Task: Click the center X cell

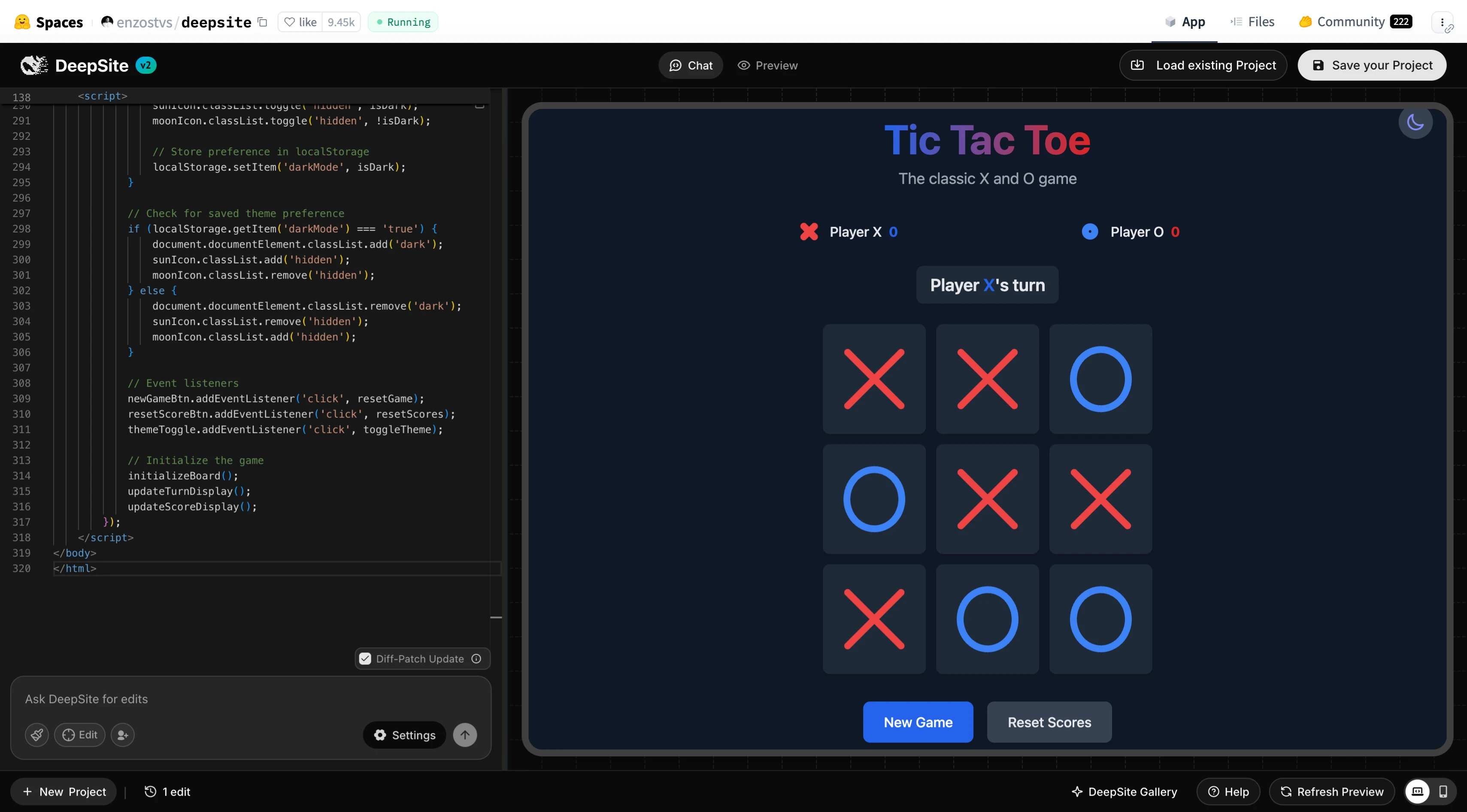Action: [988, 499]
